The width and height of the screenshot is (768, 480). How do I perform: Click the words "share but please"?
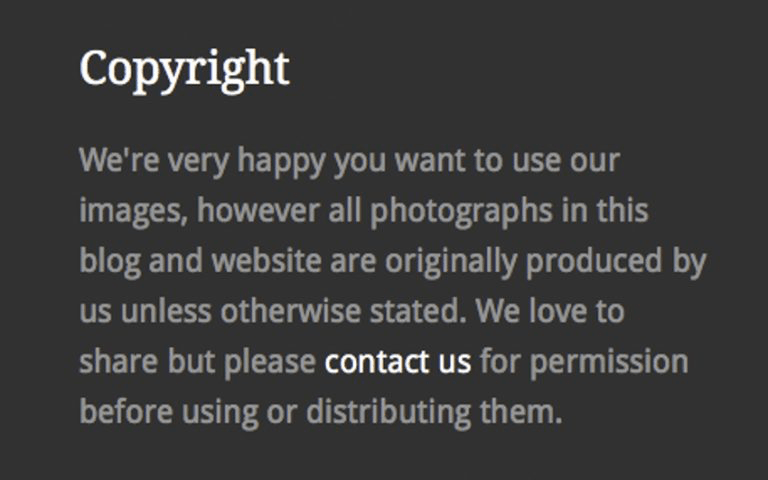pyautogui.click(x=197, y=361)
